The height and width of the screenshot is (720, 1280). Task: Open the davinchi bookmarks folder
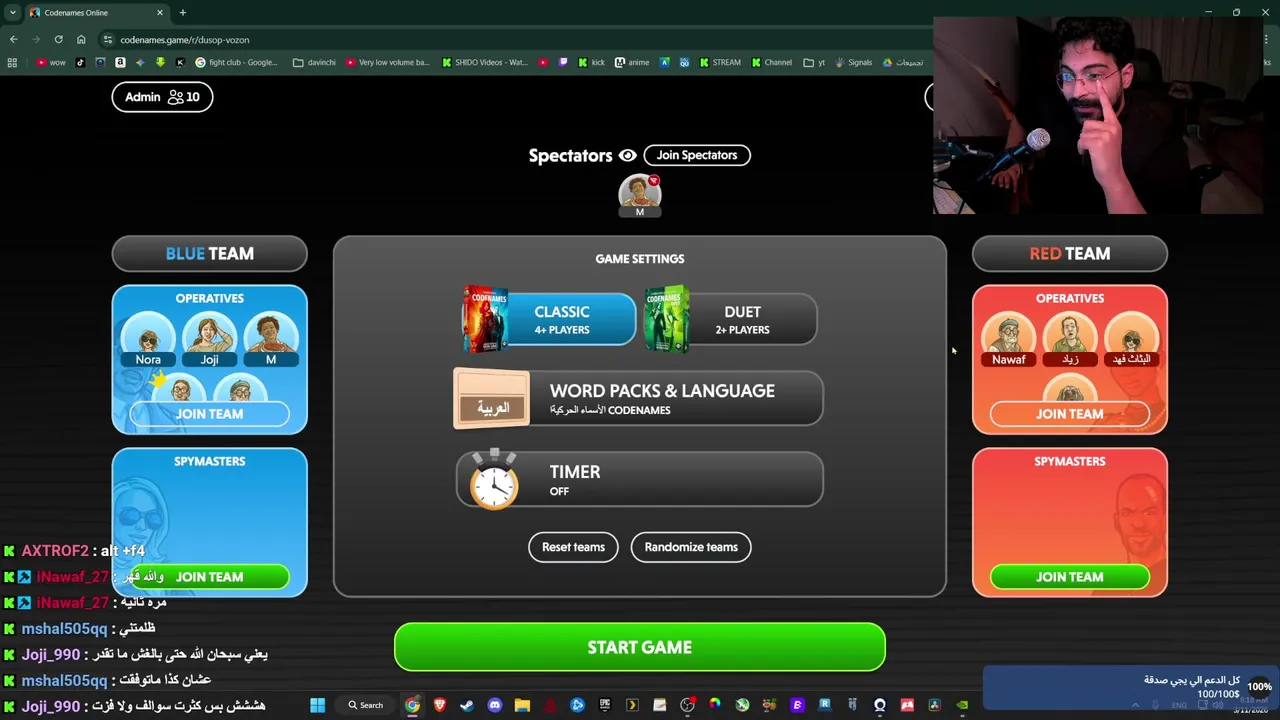tap(314, 62)
